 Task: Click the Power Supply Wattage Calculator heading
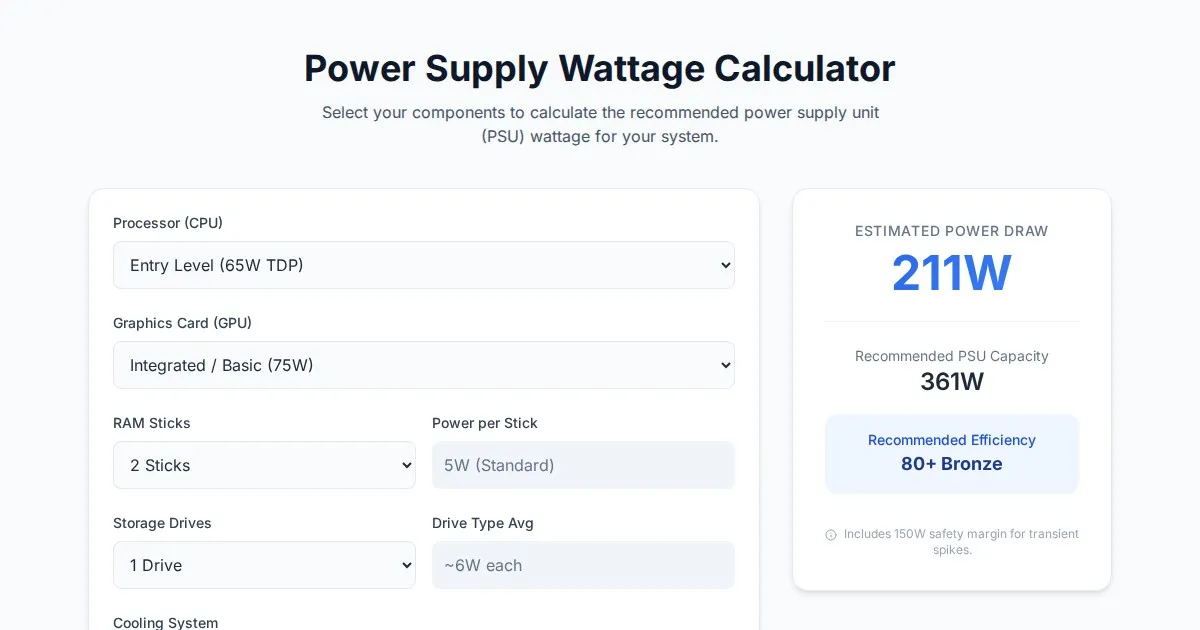(599, 69)
